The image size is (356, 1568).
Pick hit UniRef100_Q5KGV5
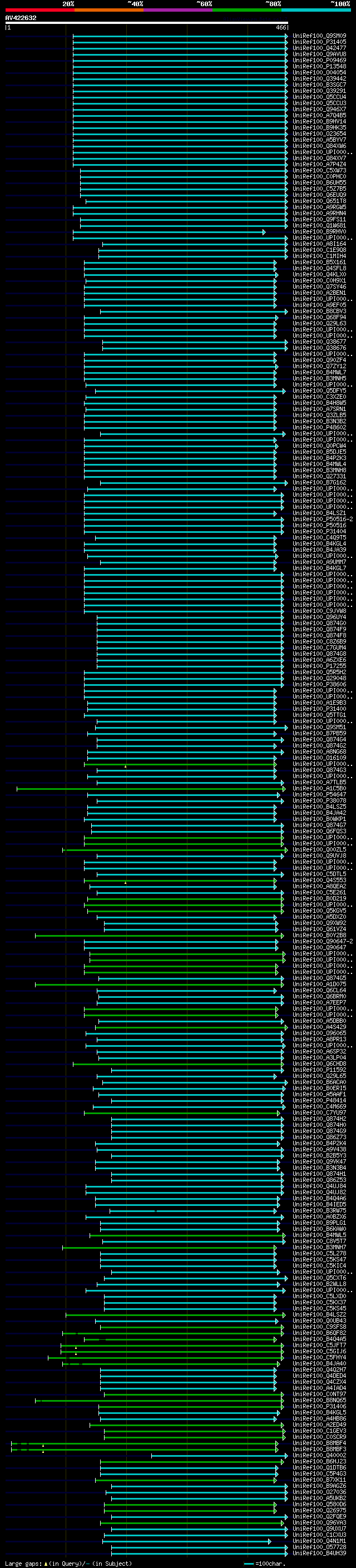[319, 911]
